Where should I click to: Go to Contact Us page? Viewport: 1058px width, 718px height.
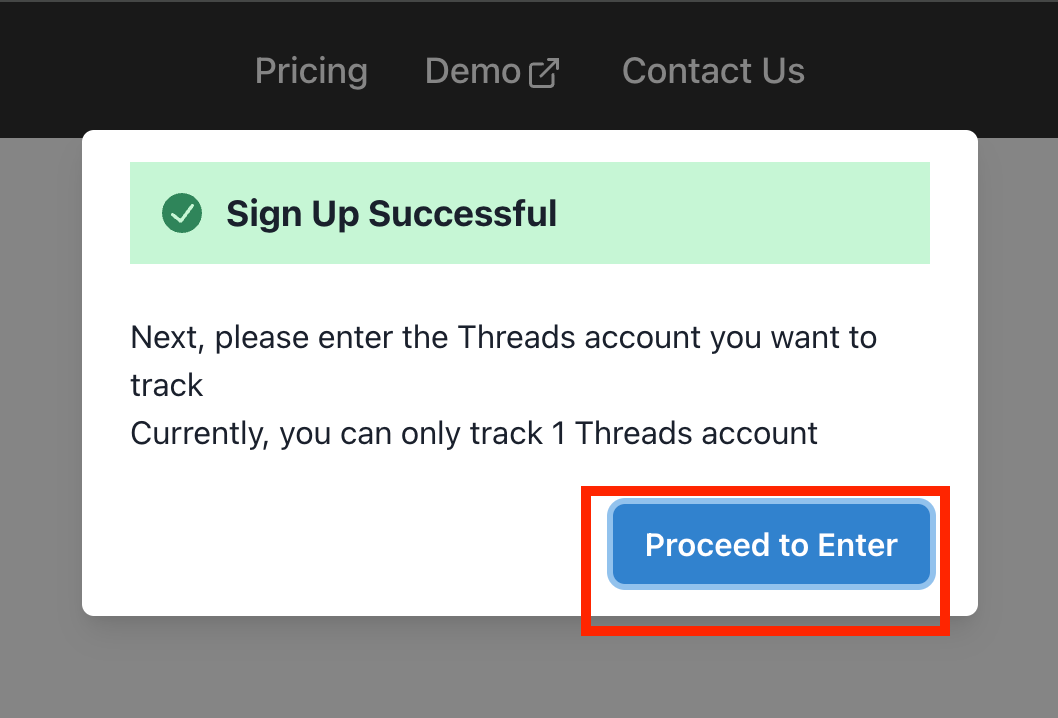[x=713, y=71]
